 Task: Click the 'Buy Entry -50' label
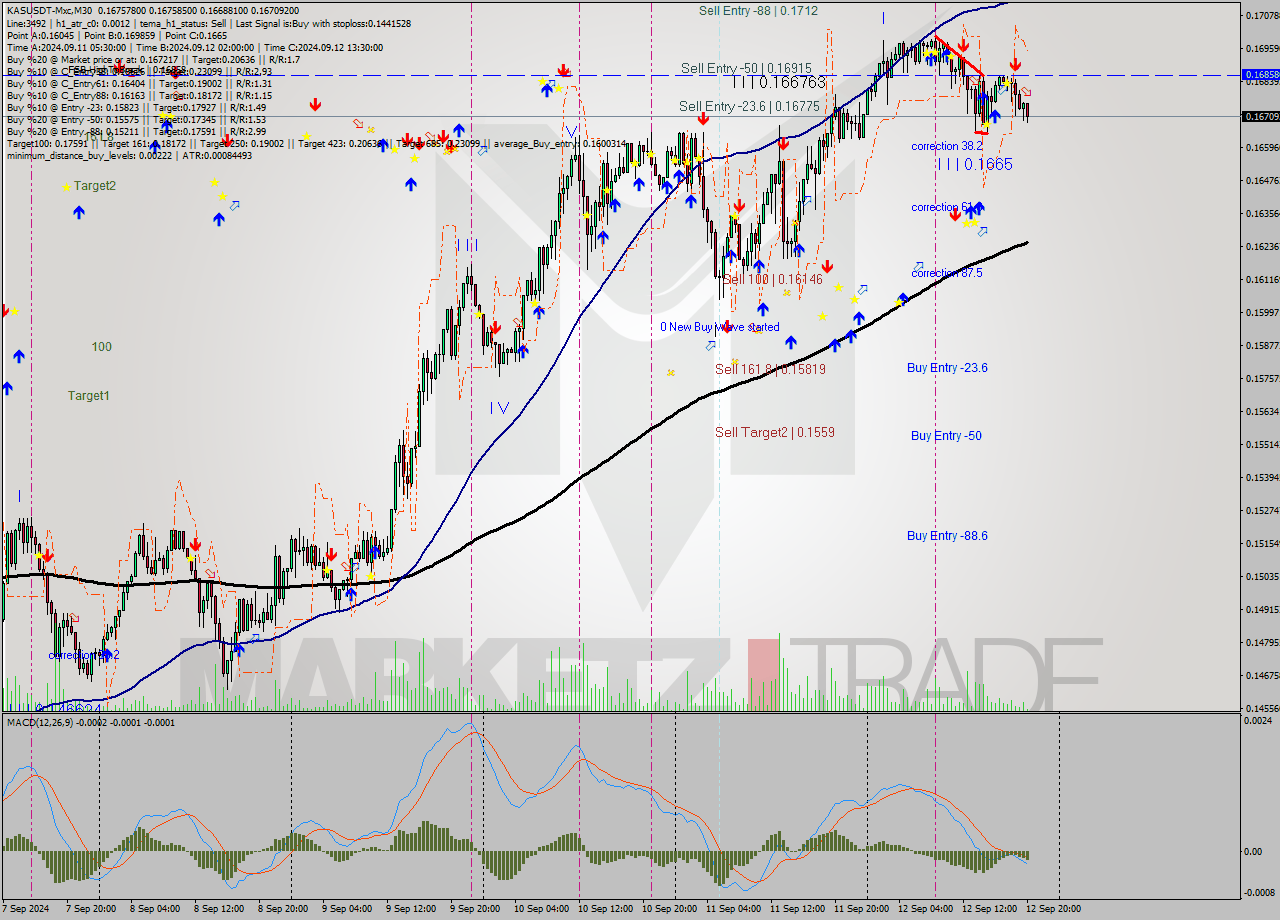coord(946,436)
